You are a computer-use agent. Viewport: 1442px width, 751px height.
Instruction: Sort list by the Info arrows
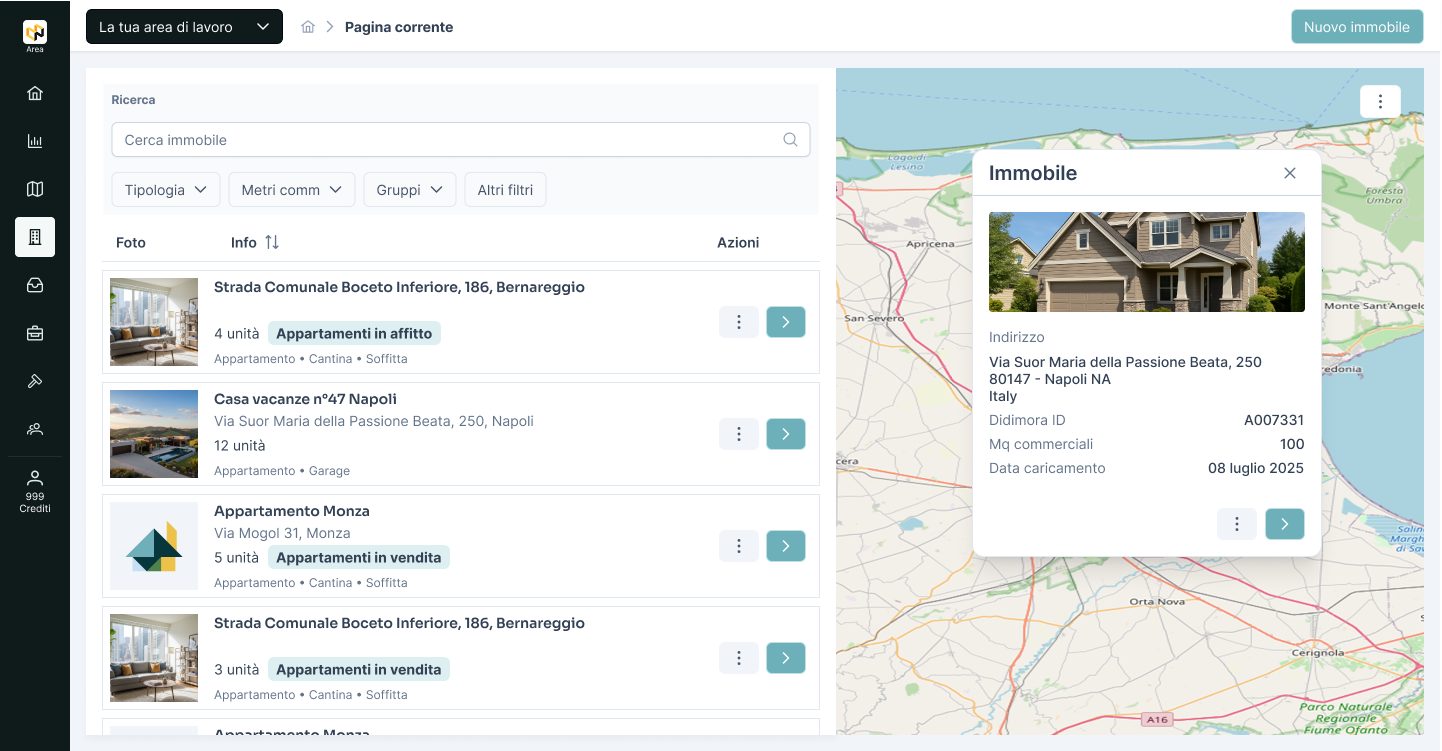point(272,242)
